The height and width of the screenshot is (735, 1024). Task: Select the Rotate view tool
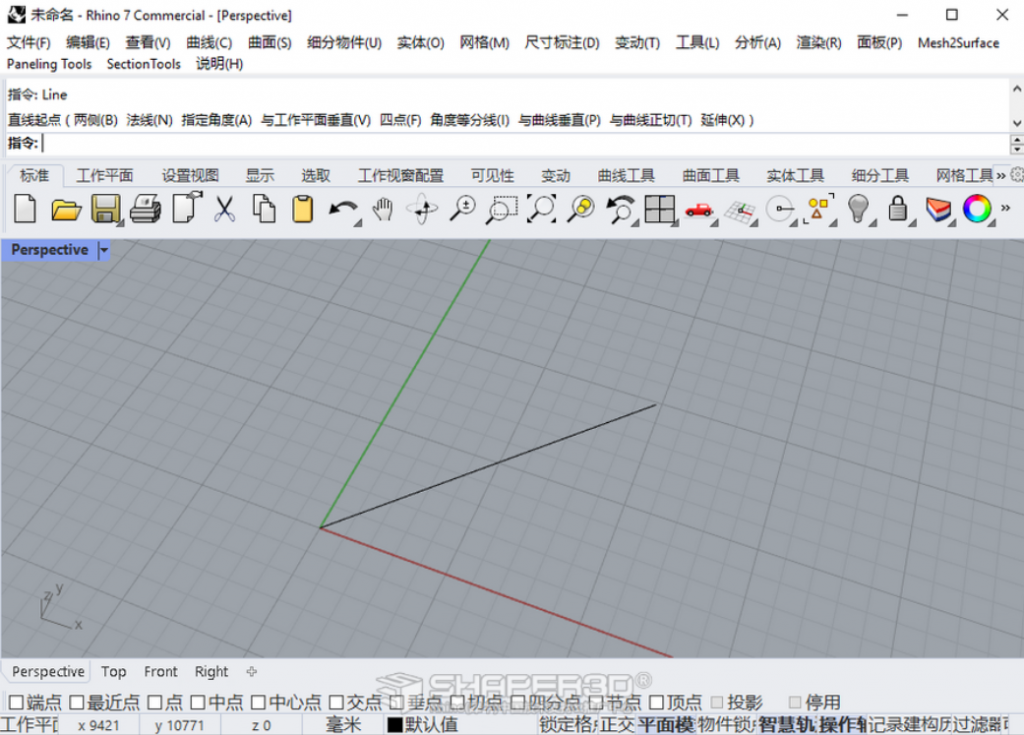pyautogui.click(x=423, y=209)
